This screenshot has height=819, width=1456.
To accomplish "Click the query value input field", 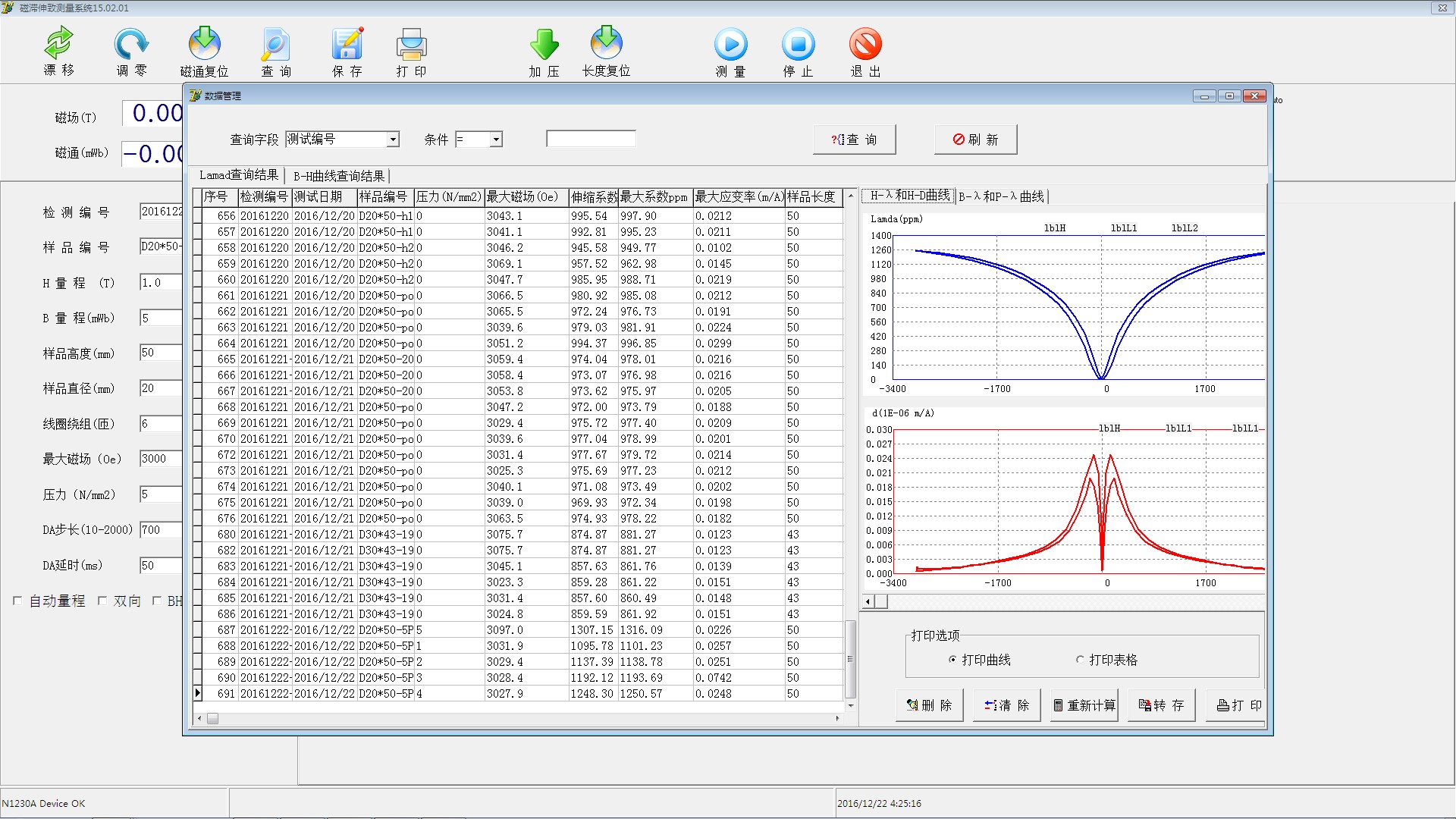I will (591, 139).
